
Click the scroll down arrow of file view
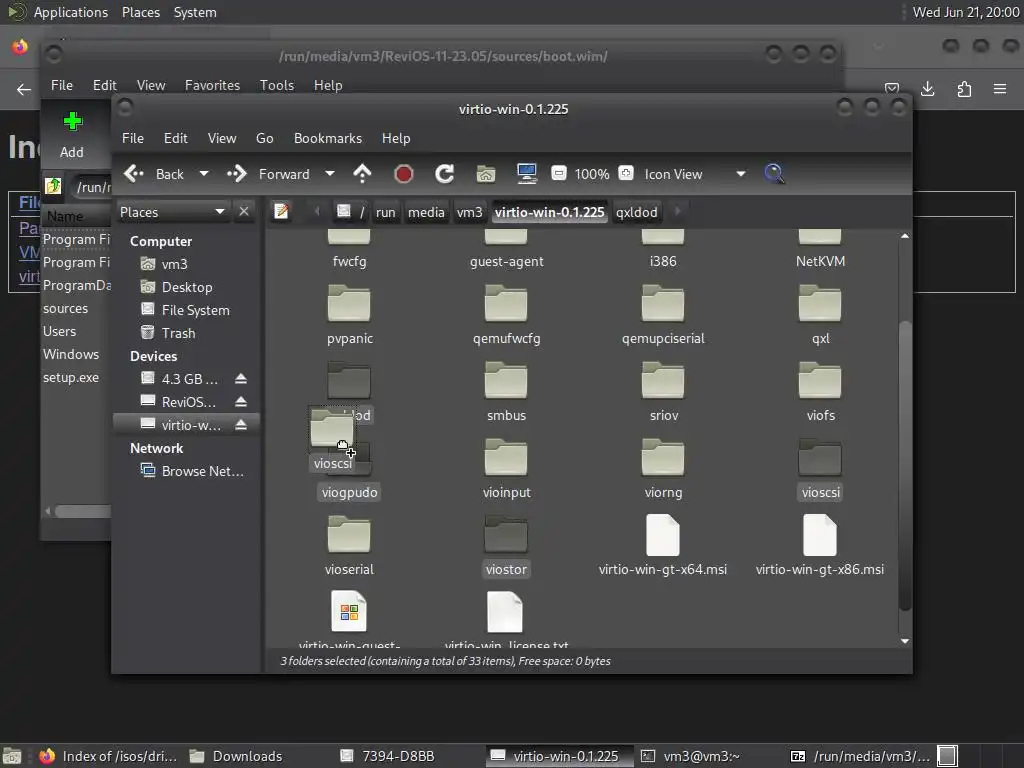[904, 641]
